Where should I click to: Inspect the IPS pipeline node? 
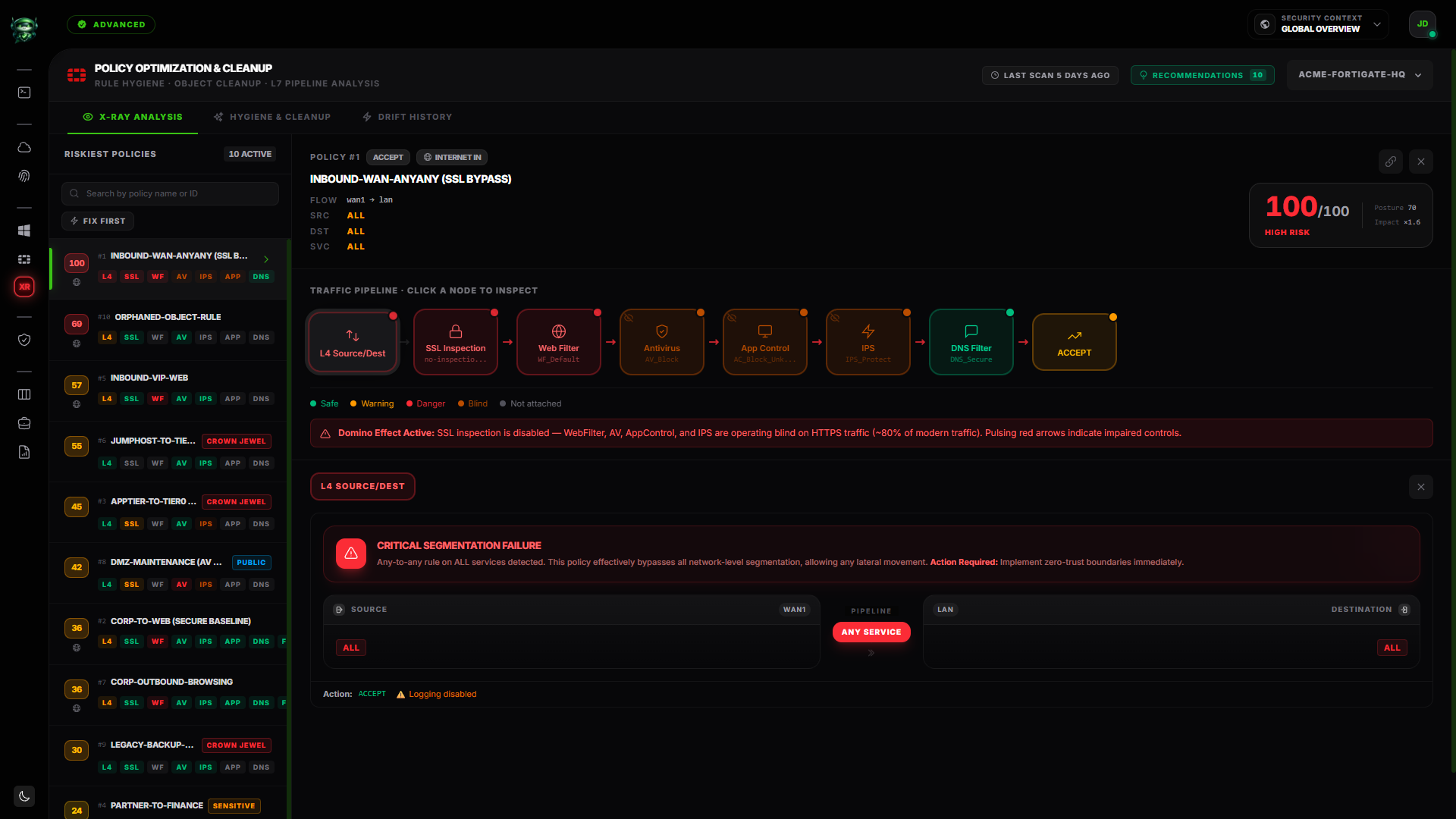(868, 342)
